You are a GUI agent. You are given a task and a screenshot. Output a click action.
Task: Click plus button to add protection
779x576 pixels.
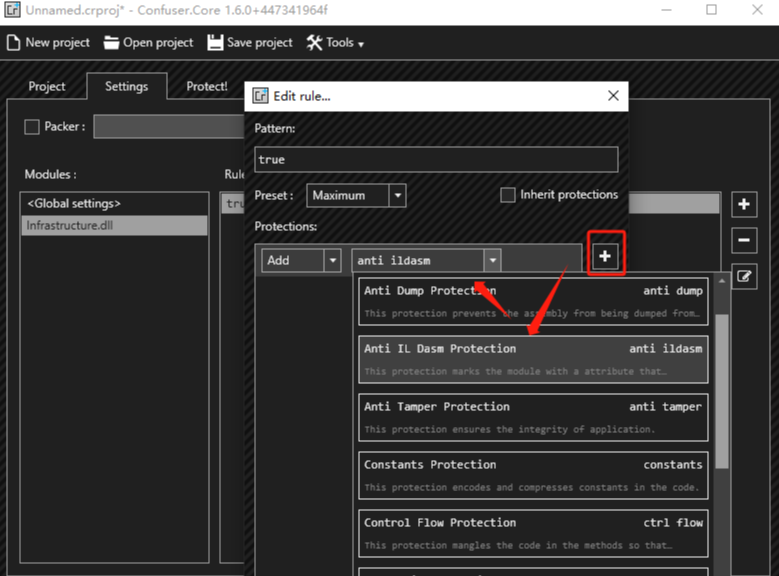tap(604, 257)
